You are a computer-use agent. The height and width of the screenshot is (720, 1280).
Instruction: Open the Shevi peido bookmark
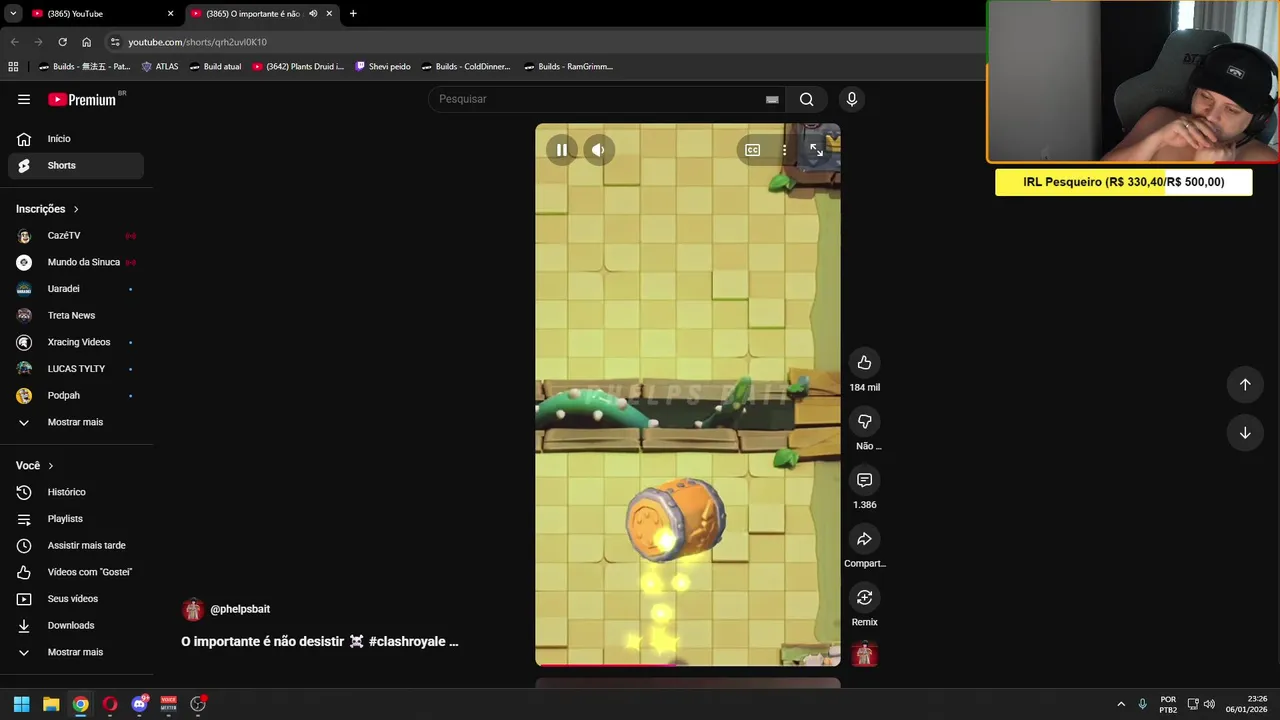click(x=383, y=67)
